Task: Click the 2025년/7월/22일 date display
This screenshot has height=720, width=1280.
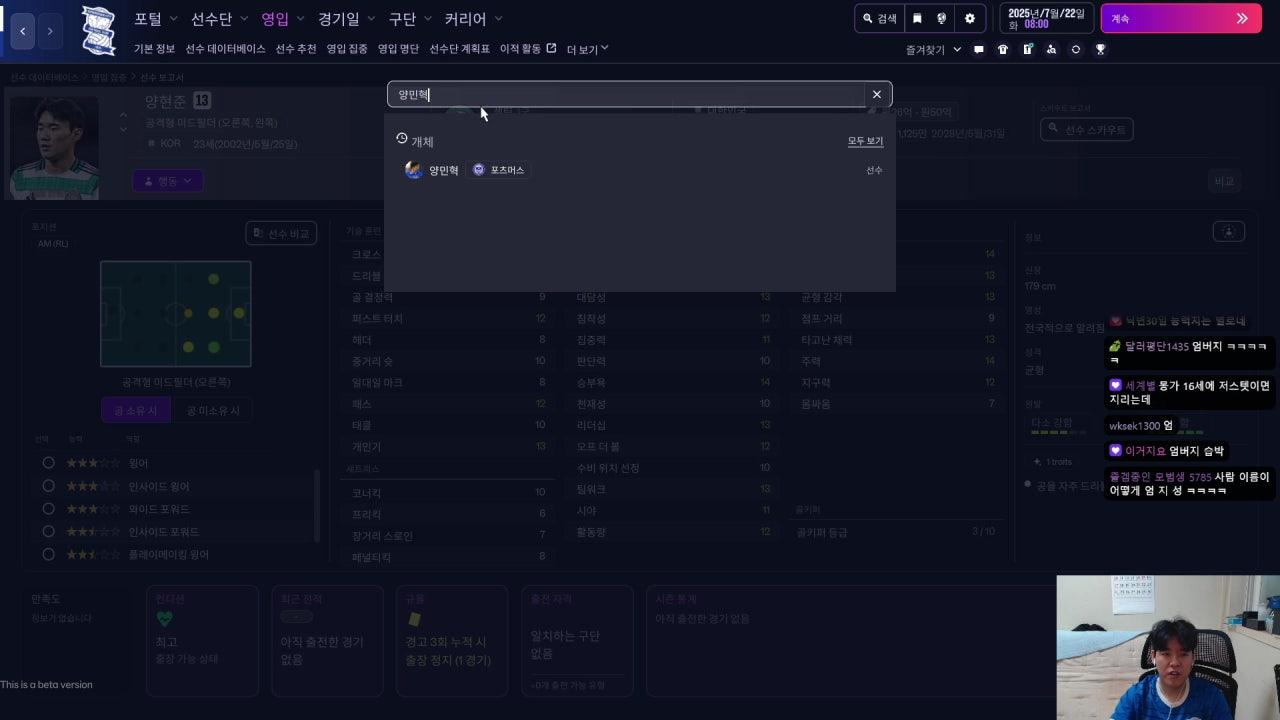Action: (1047, 18)
